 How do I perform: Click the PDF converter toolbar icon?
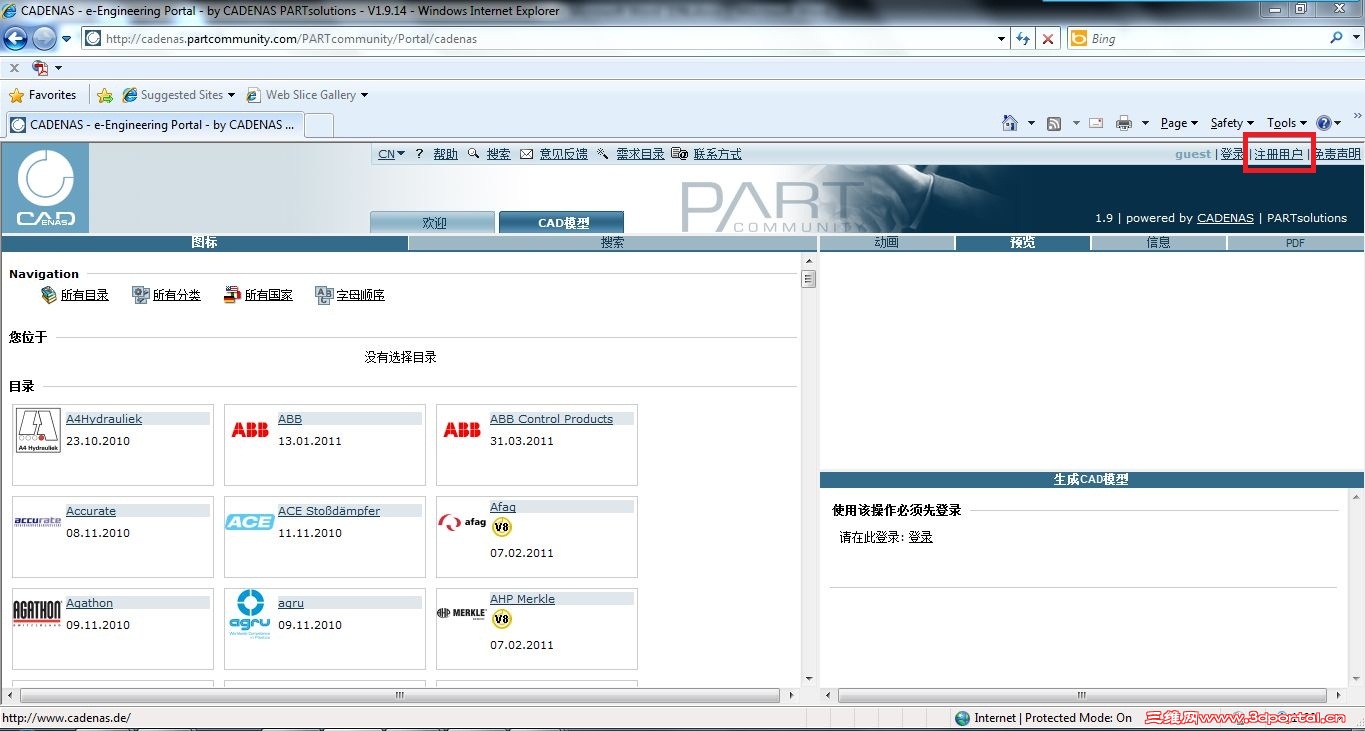[x=40, y=68]
